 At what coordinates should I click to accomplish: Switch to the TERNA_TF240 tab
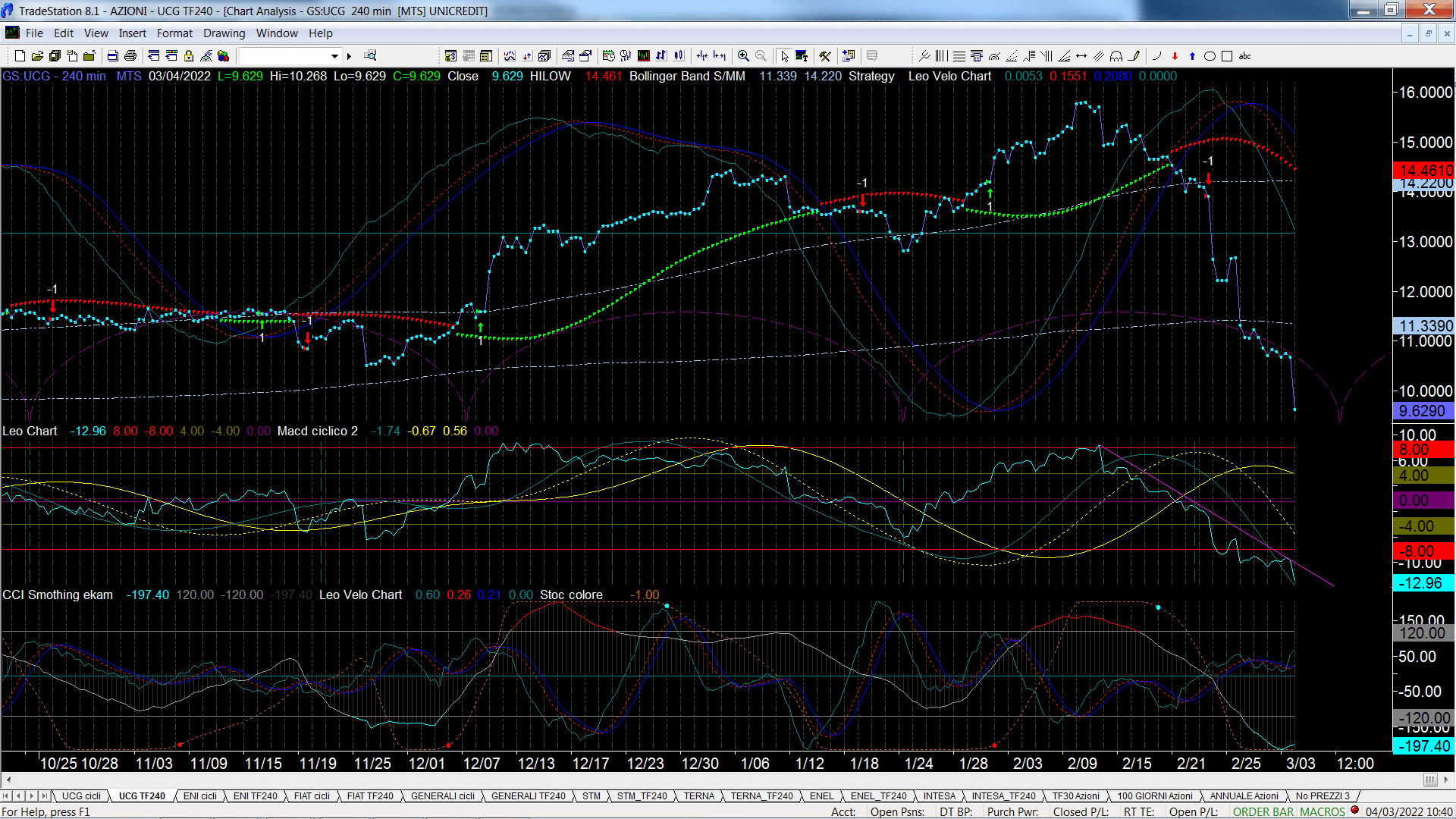[x=762, y=795]
